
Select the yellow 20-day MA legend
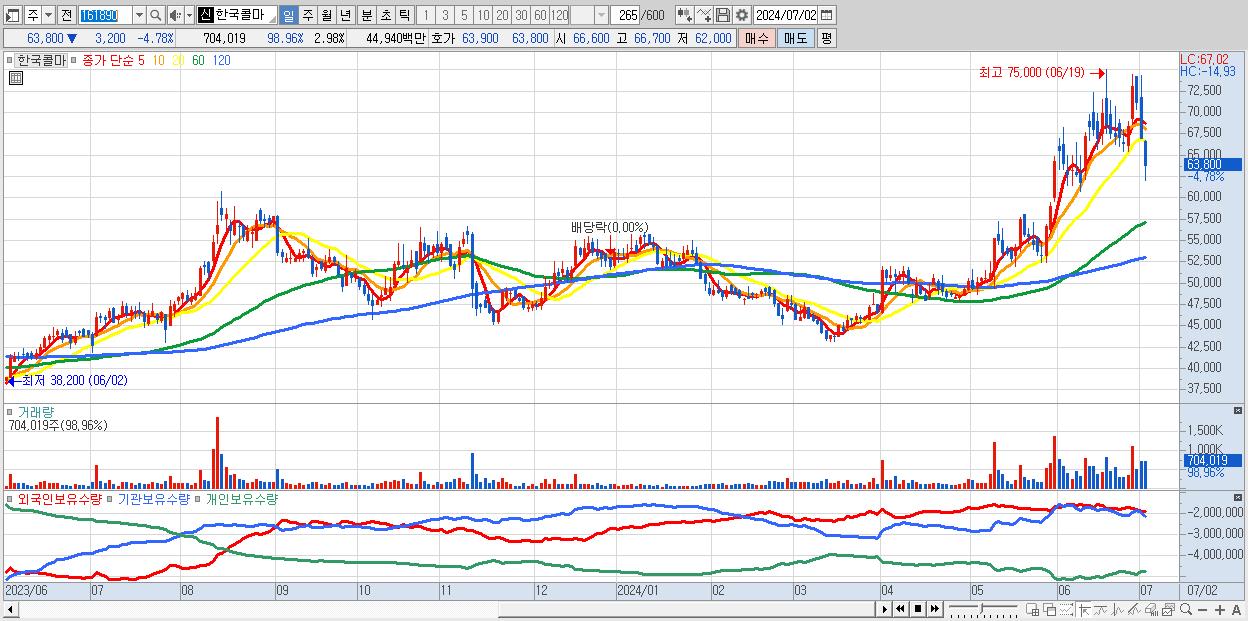coord(179,60)
